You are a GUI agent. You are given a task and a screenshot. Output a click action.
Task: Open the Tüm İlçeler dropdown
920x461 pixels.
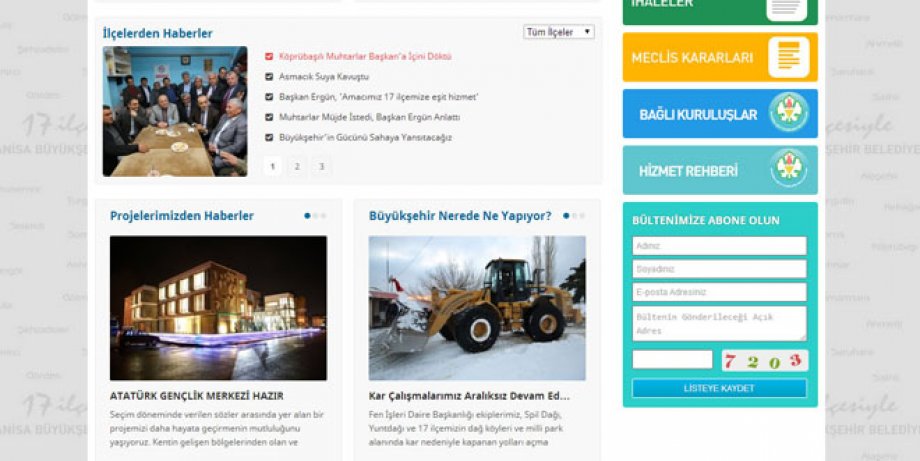(x=559, y=32)
